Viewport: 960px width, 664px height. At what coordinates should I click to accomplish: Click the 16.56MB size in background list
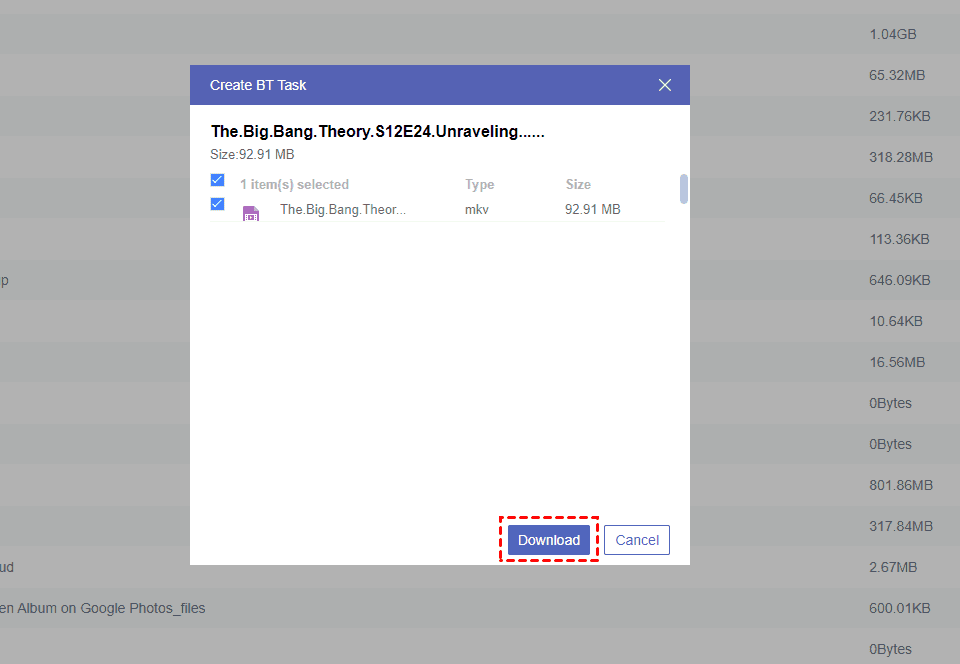(x=897, y=362)
